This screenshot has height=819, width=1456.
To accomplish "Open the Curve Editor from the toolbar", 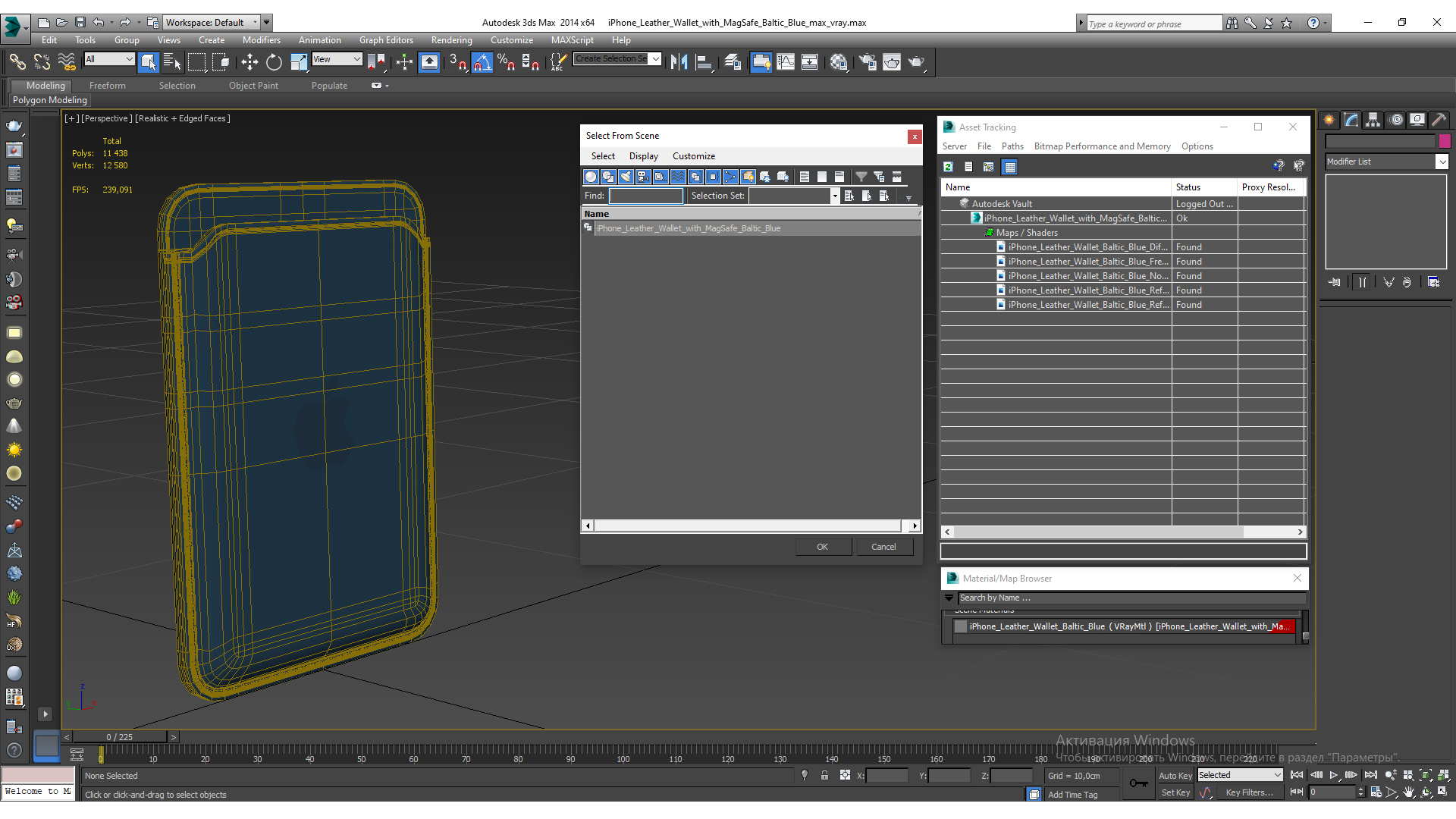I will pos(786,61).
